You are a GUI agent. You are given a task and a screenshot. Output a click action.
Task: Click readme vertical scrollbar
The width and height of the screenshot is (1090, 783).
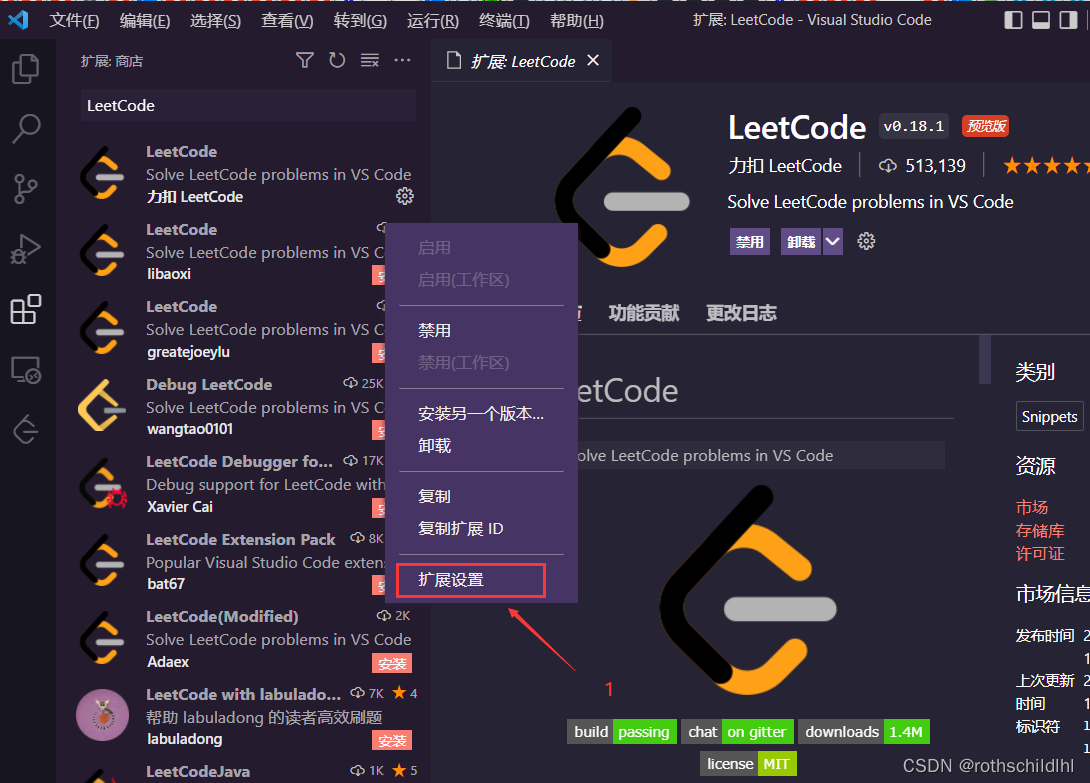[x=984, y=360]
